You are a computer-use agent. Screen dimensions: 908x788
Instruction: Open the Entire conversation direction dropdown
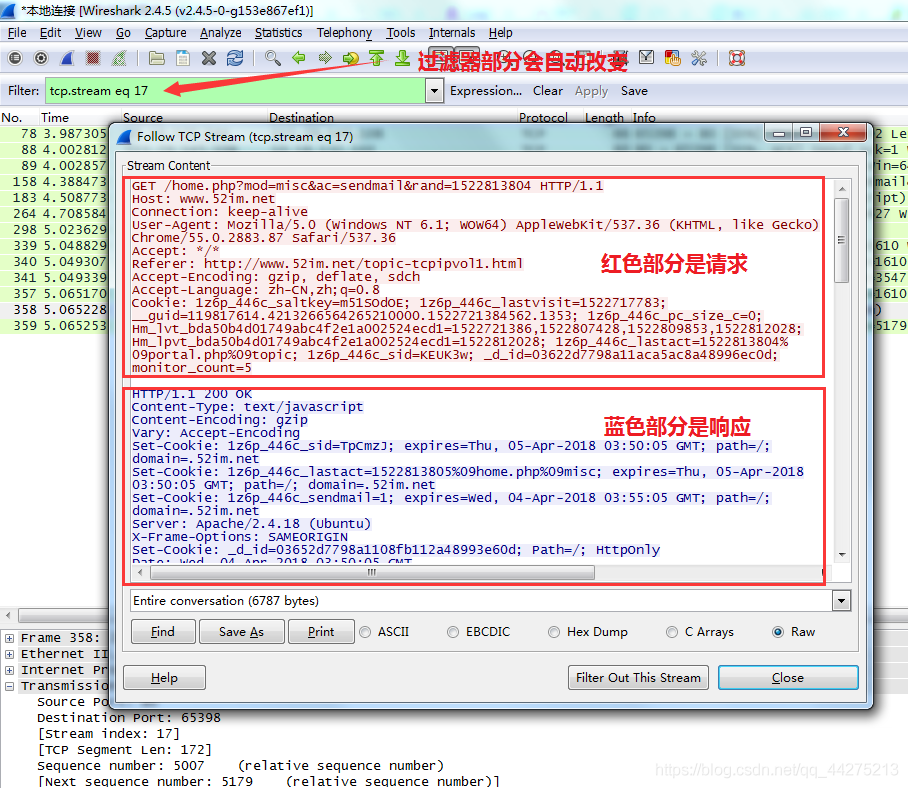click(x=841, y=601)
